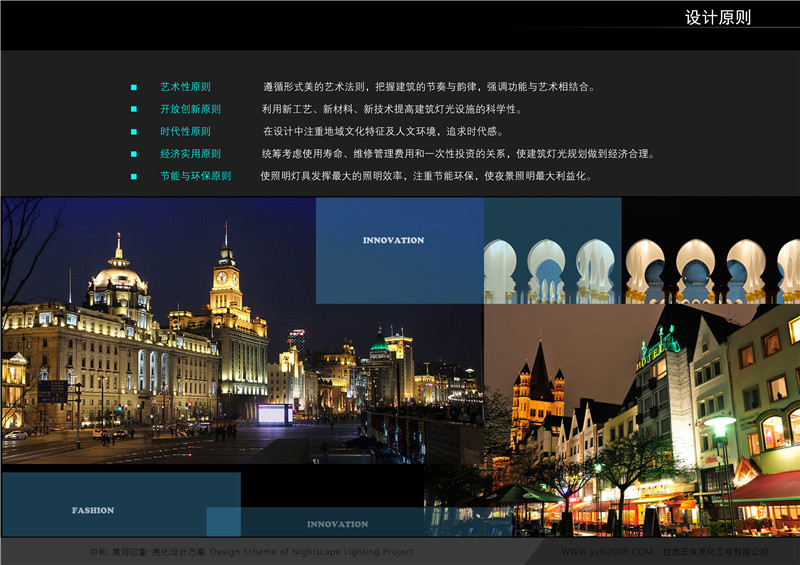Select the cyan bullet next to 节能与环保原则
The height and width of the screenshot is (565, 800).
[133, 176]
